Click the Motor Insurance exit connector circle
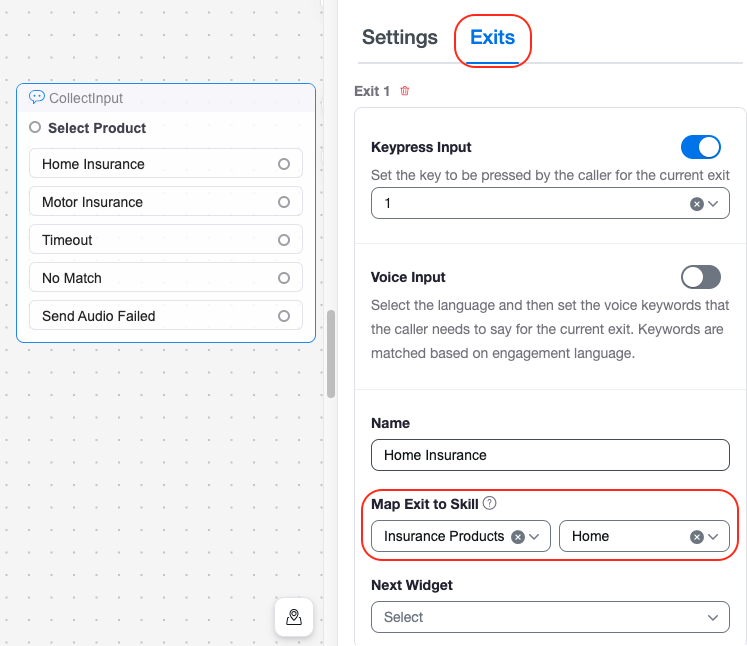The width and height of the screenshot is (747, 646). (284, 202)
